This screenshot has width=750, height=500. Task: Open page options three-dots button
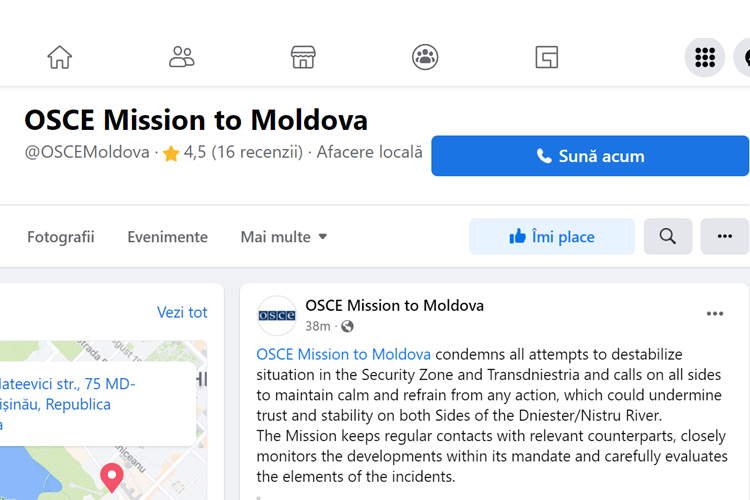[x=725, y=236]
